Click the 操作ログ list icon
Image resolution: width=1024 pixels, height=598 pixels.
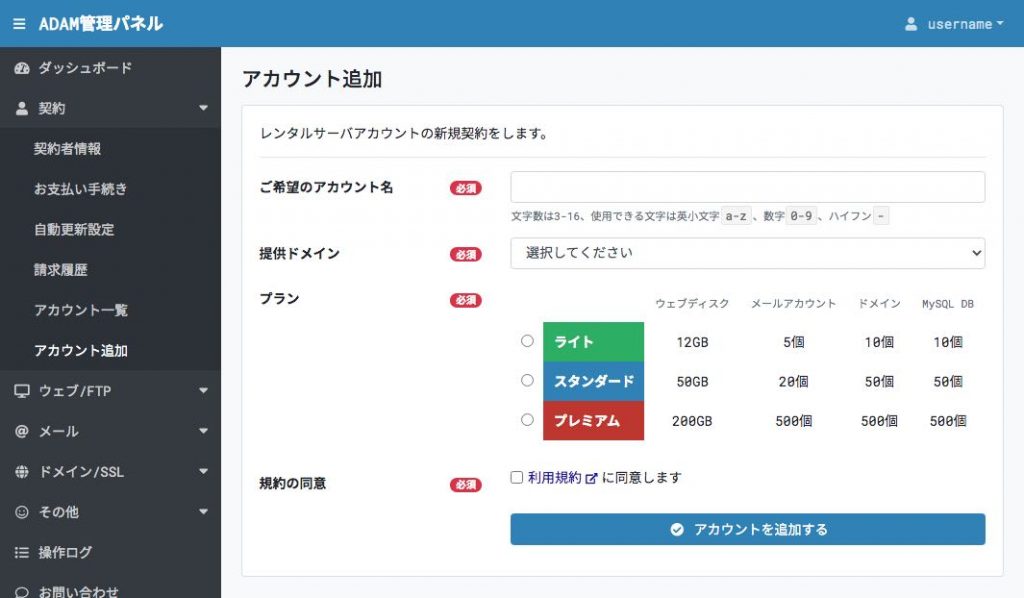click(22, 552)
